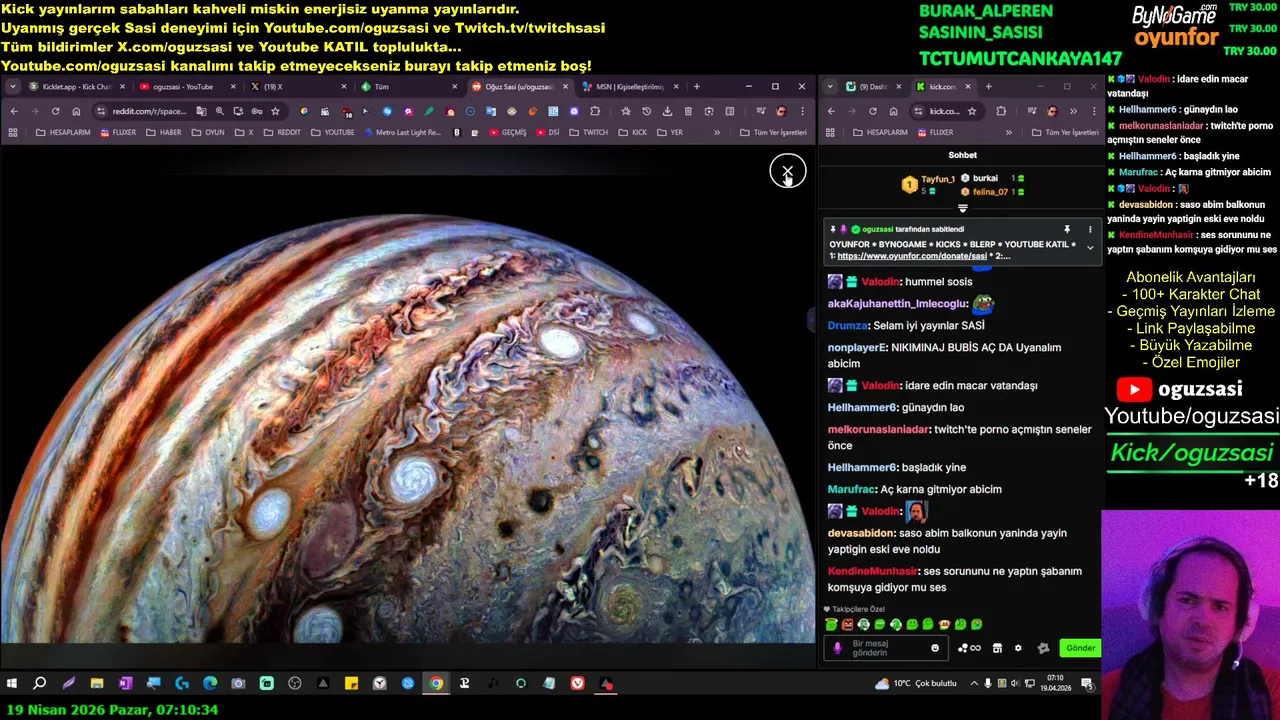Open Tüm Yer İşaretleri in left browser
This screenshot has width=1280, height=720.
(x=773, y=132)
